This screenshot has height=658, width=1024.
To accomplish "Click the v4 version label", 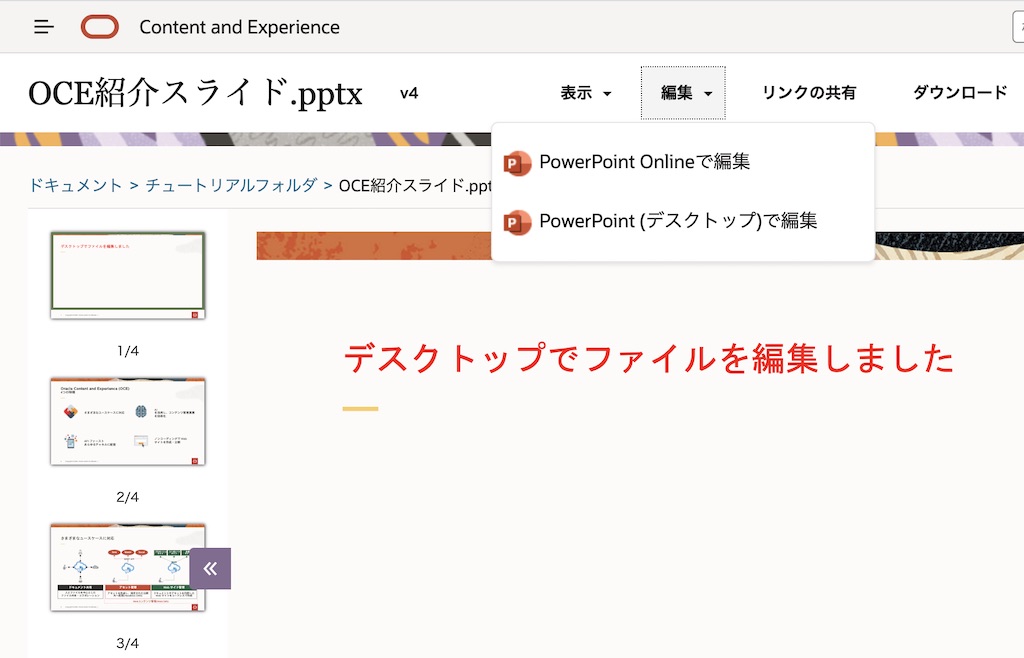I will 409,93.
